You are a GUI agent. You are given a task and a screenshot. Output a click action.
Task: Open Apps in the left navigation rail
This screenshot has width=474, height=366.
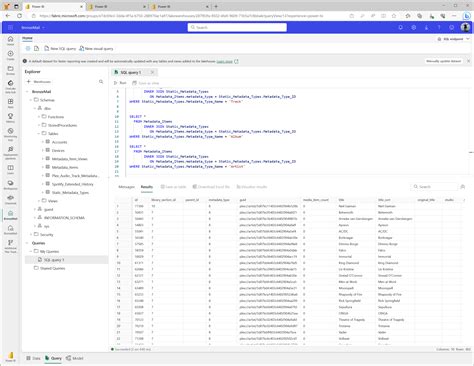click(x=10, y=103)
